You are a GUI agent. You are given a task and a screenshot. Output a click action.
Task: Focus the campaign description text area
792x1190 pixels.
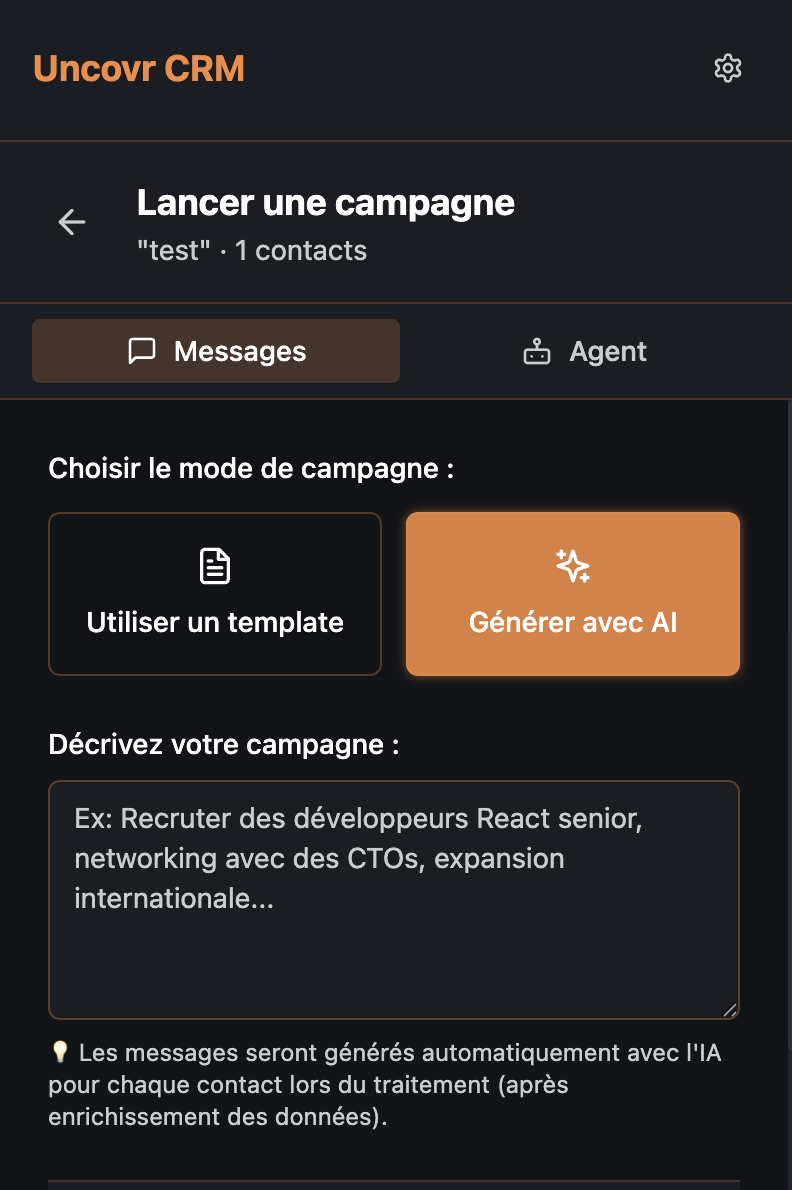pyautogui.click(x=393, y=900)
